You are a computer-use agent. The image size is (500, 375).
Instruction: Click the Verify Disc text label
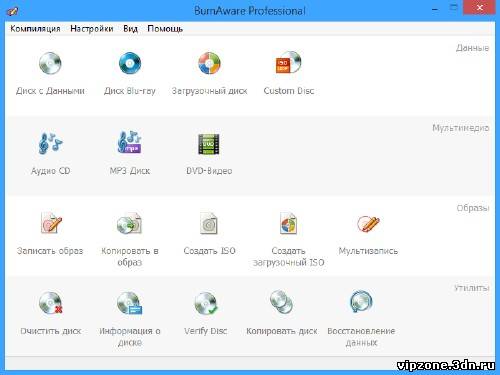(x=206, y=331)
